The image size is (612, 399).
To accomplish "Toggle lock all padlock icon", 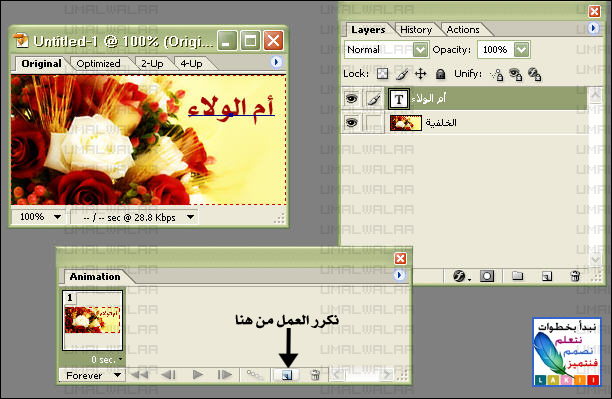I will (x=440, y=74).
